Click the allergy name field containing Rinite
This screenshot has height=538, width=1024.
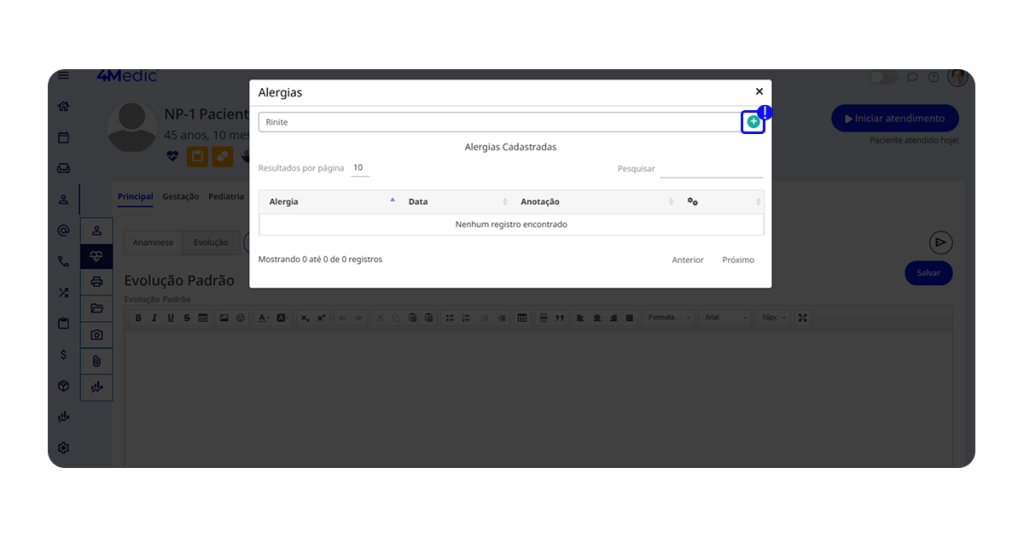[x=497, y=122]
